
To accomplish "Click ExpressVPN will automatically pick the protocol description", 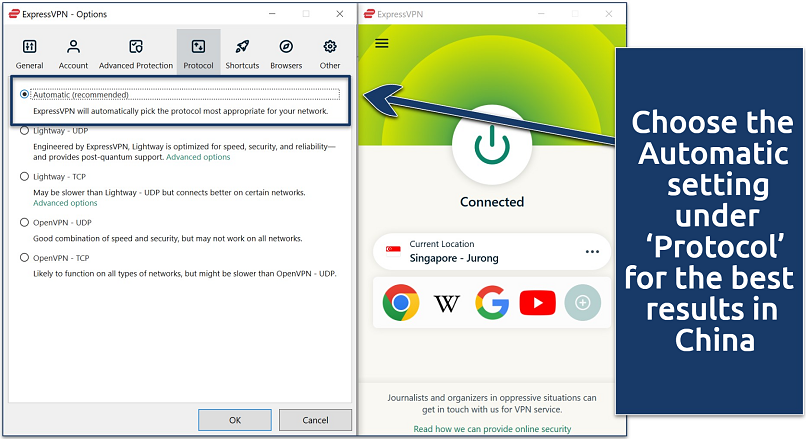I will click(180, 111).
